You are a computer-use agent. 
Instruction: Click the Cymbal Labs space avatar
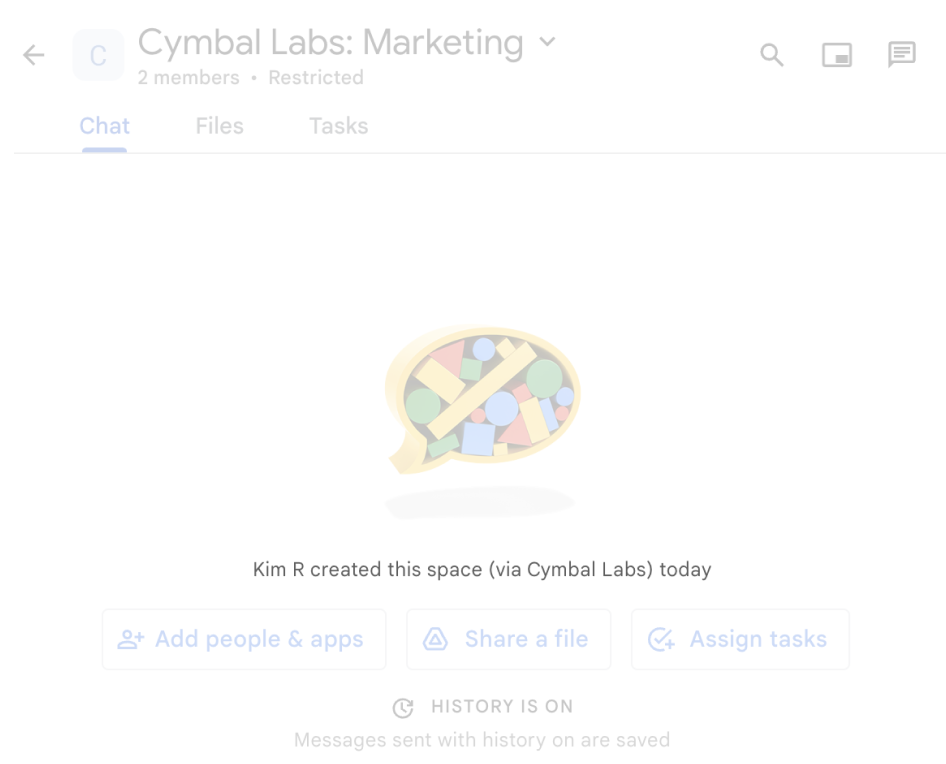pos(98,55)
